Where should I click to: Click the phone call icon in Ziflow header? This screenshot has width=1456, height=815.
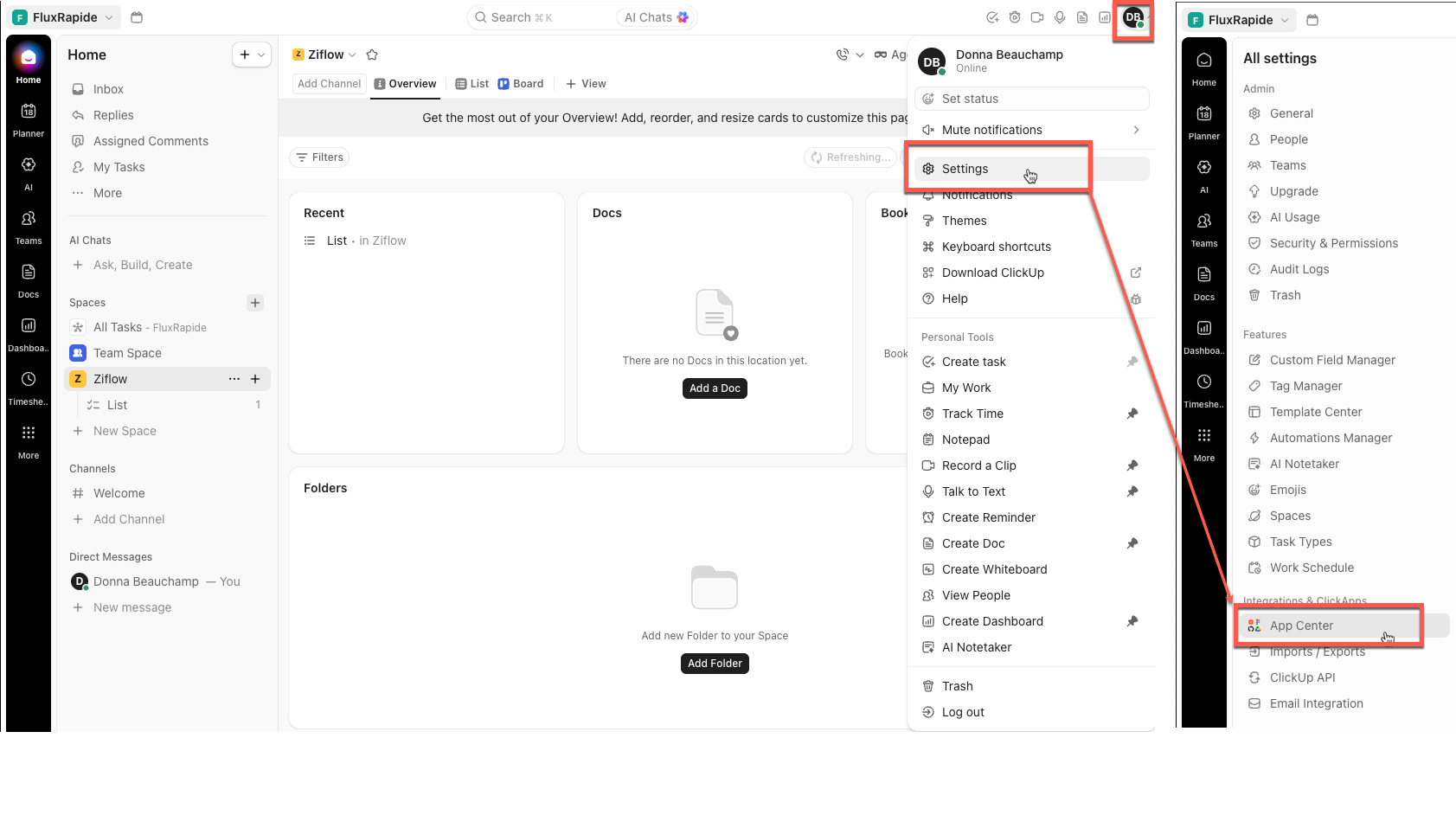point(843,55)
